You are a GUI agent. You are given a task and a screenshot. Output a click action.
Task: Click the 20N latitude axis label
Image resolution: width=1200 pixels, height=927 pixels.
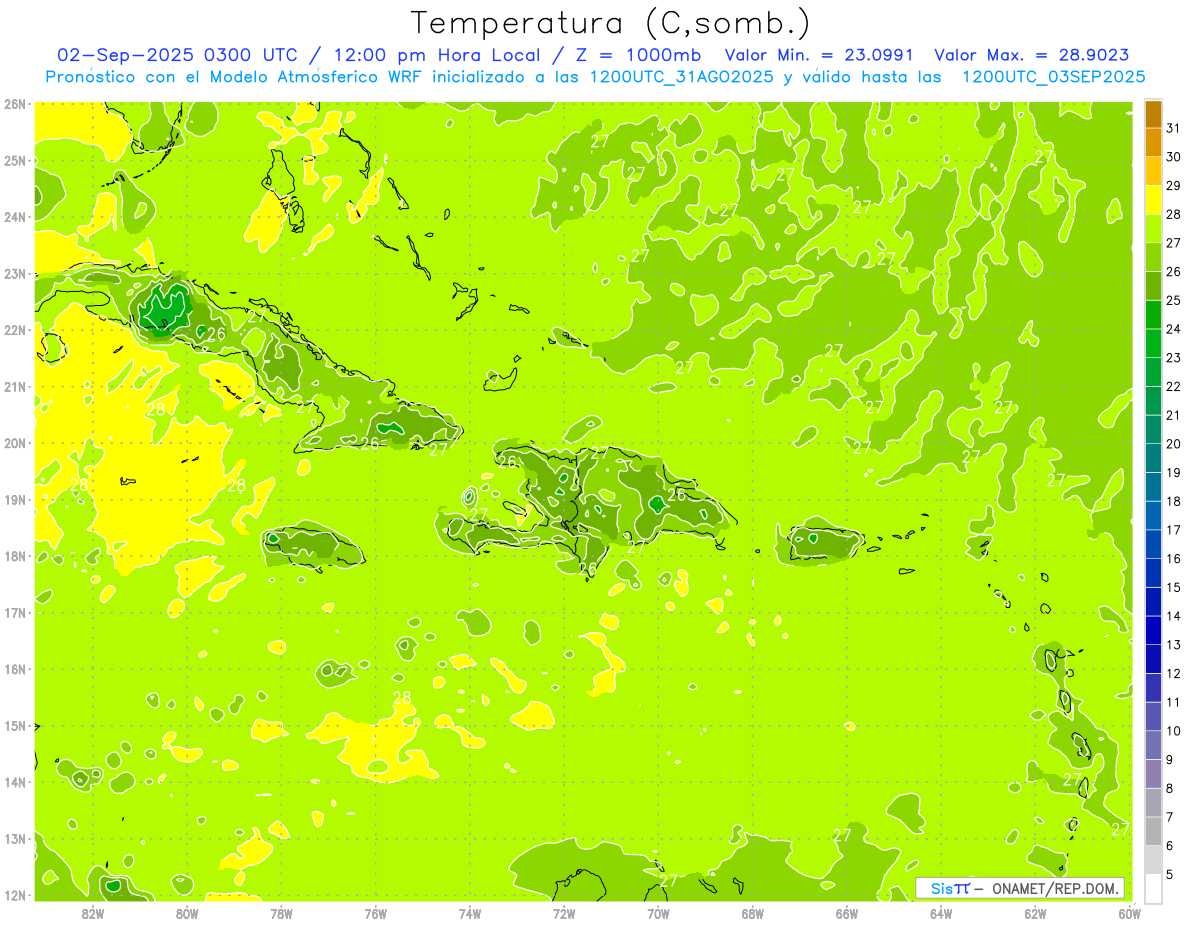click(x=15, y=443)
